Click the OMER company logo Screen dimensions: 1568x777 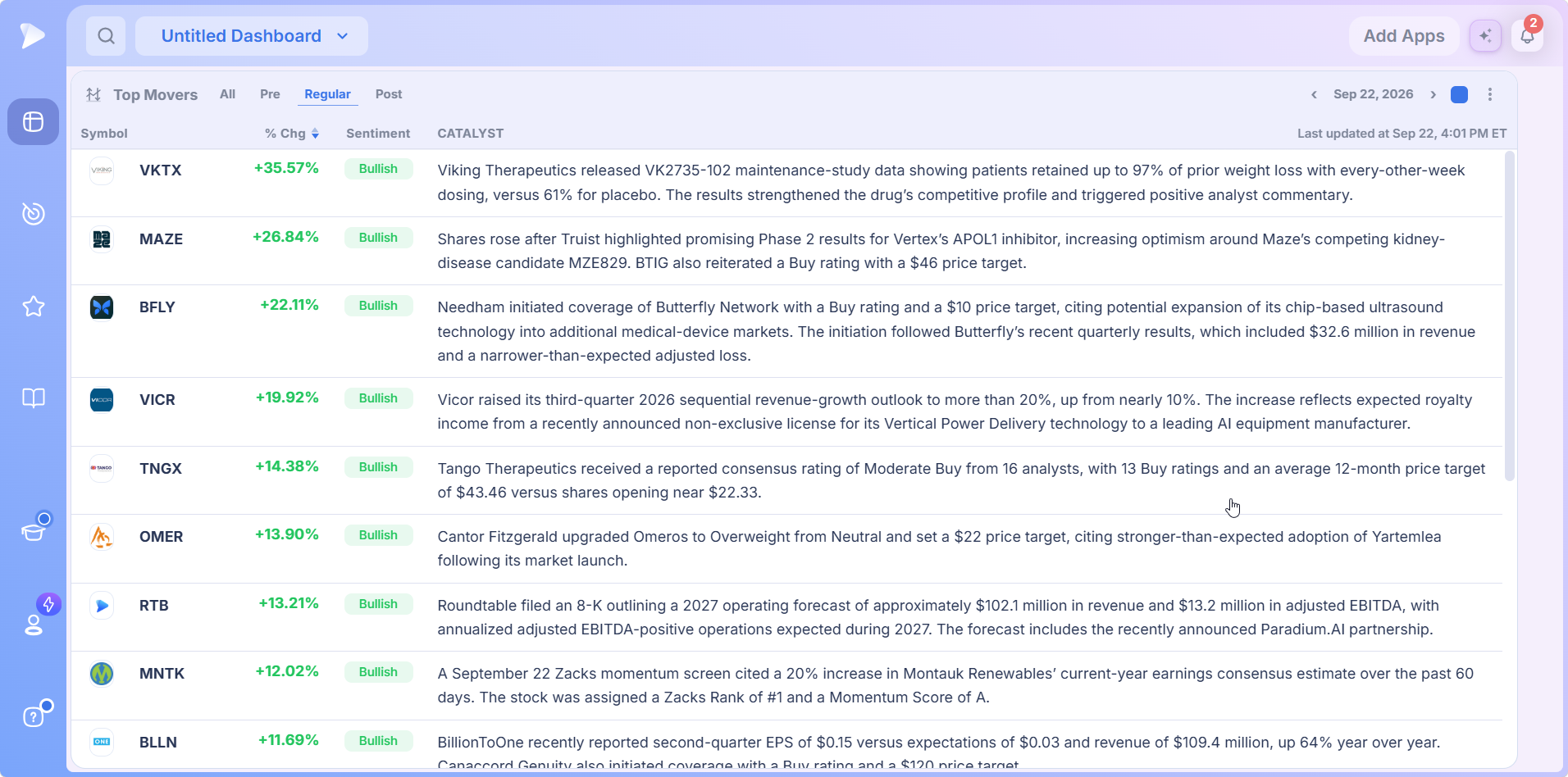102,537
